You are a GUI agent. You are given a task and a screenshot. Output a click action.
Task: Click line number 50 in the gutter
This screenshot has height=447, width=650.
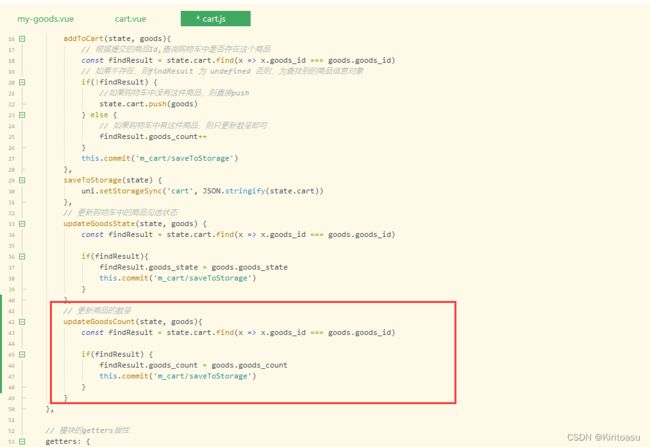pyautogui.click(x=11, y=409)
